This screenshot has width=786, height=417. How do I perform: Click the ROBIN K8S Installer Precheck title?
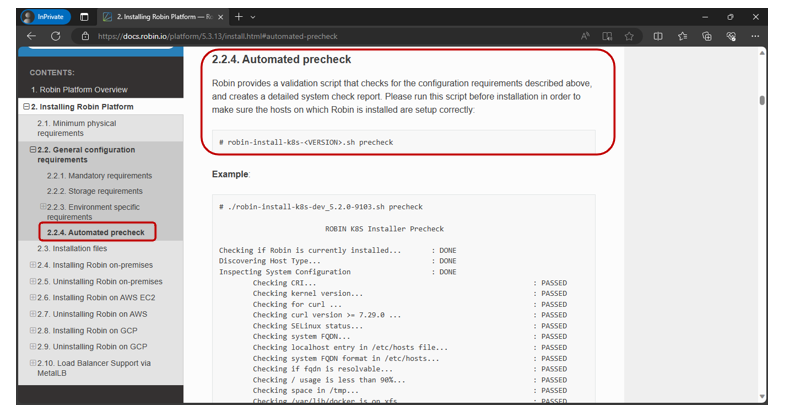click(384, 229)
